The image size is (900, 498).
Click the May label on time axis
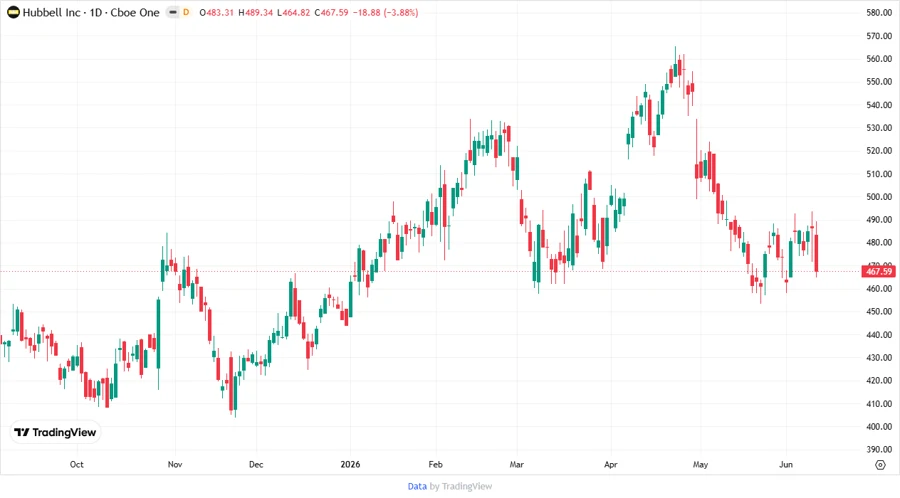(700, 464)
